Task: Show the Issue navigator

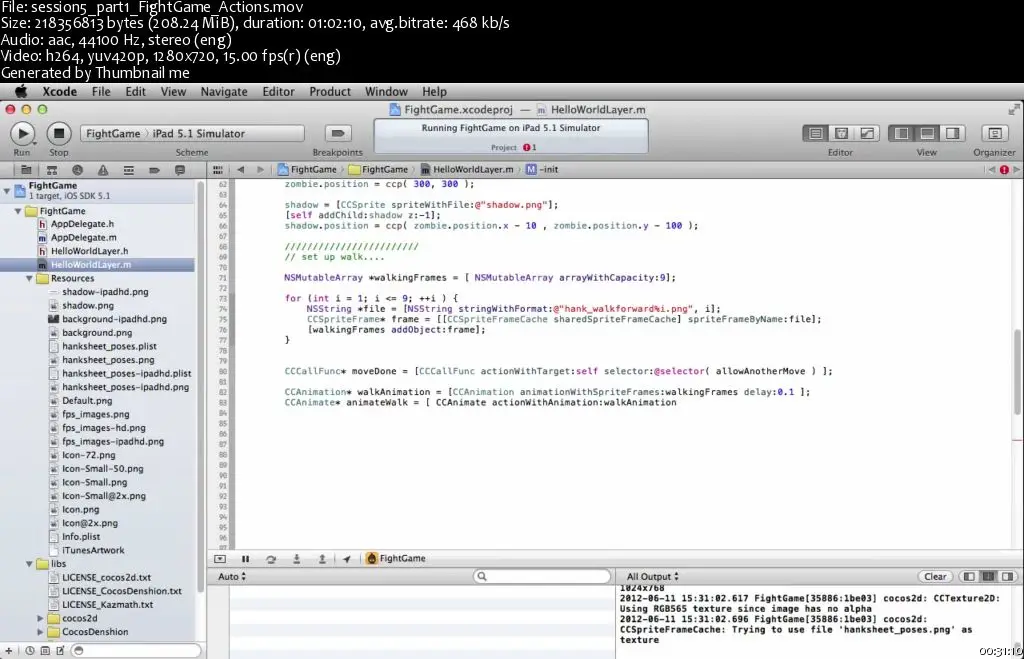Action: [103, 170]
